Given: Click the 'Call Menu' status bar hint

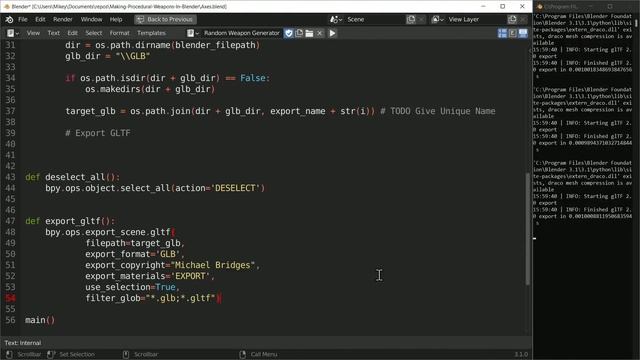Looking at the screenshot, I should click(264, 354).
